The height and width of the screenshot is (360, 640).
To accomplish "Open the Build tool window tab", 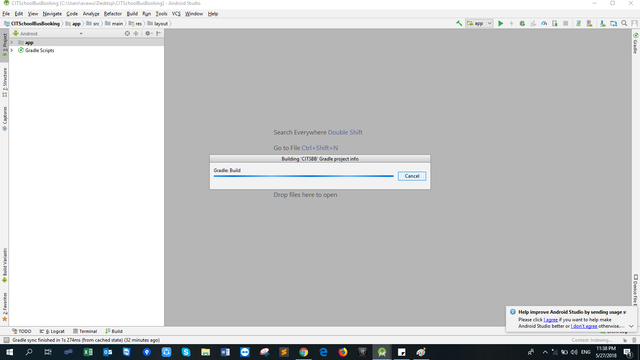I will click(114, 331).
